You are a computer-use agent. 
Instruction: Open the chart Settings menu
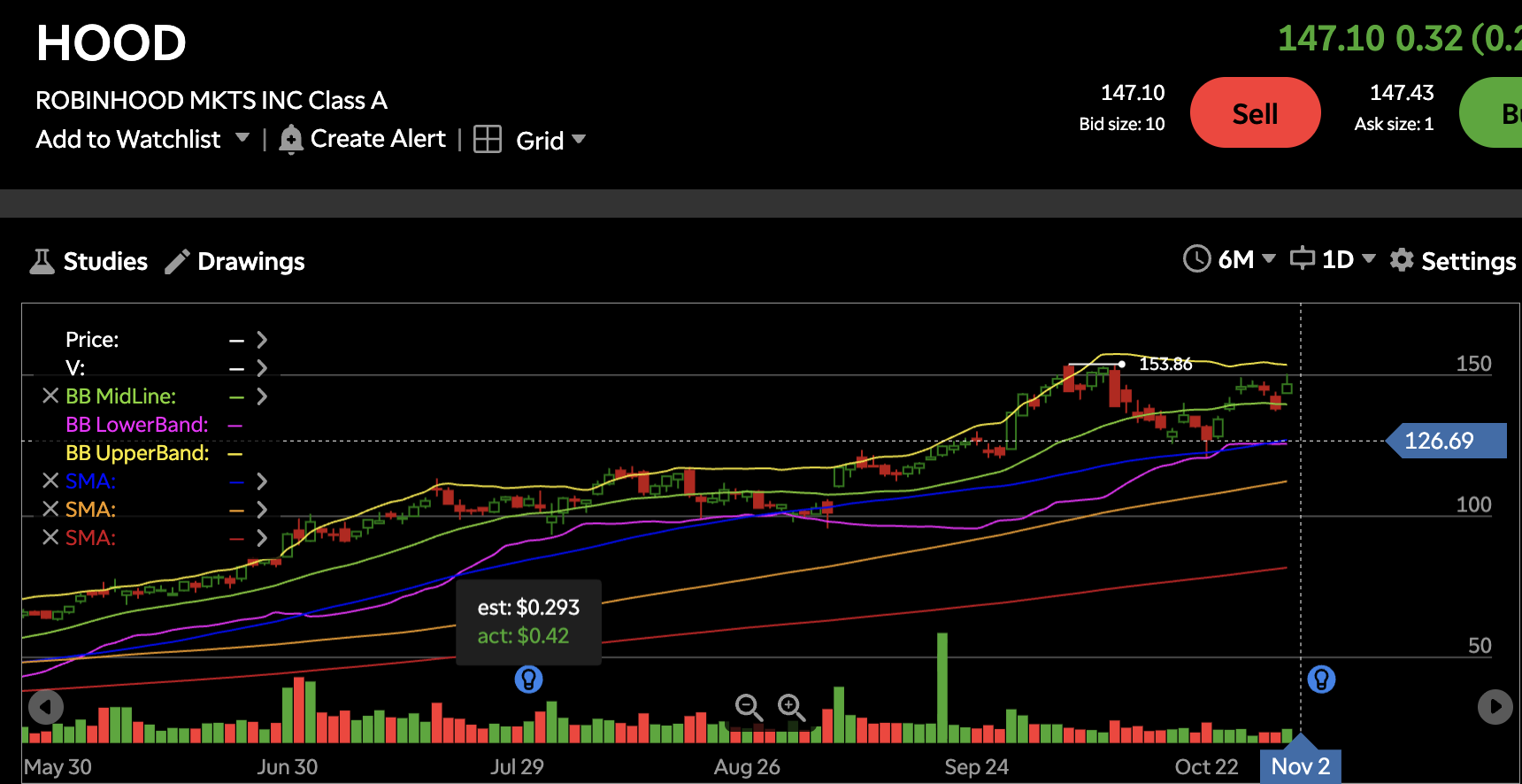(x=1469, y=261)
